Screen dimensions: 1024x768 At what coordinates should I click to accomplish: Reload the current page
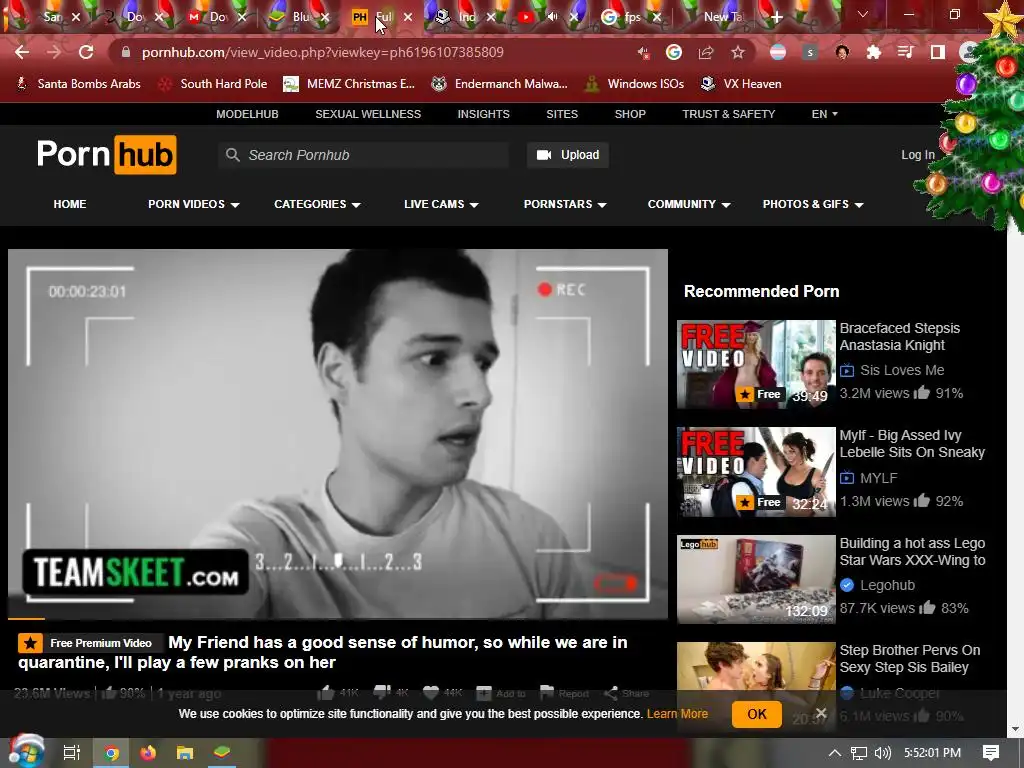(86, 52)
